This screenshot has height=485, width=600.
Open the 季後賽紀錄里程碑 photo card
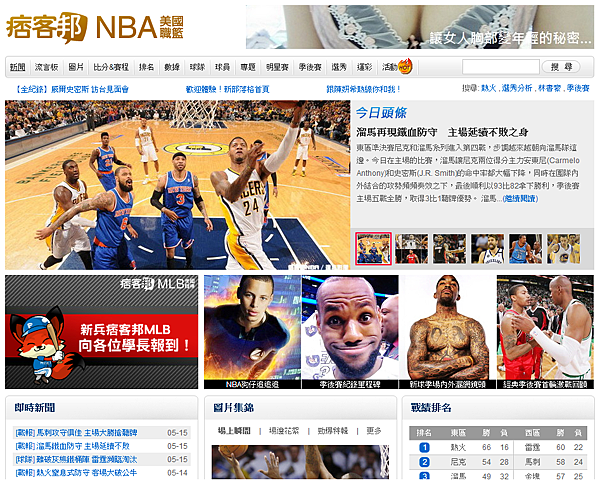pyautogui.click(x=350, y=332)
